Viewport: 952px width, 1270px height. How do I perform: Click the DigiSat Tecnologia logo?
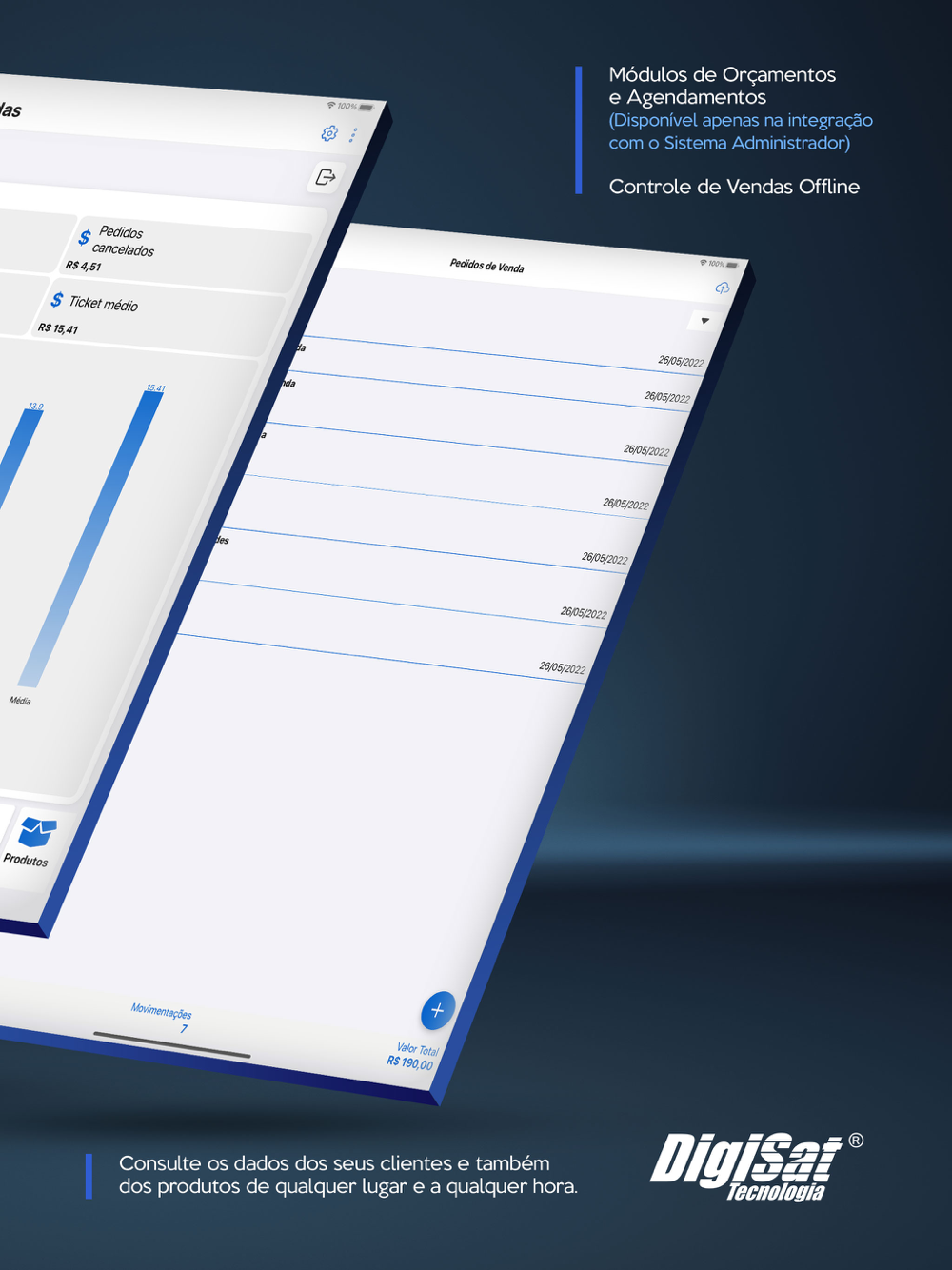pos(756,1167)
